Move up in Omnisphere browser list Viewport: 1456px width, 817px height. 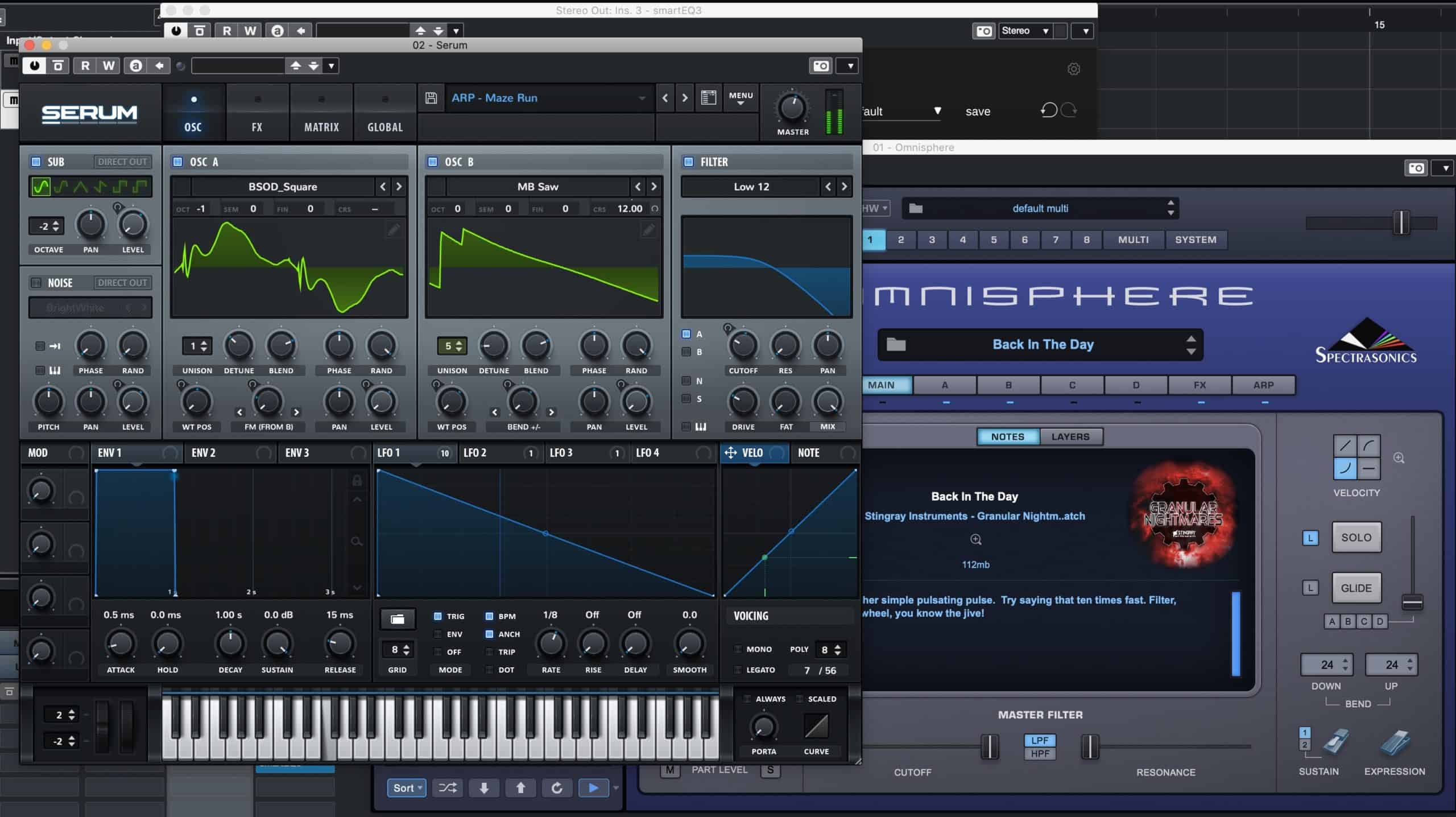(520, 787)
